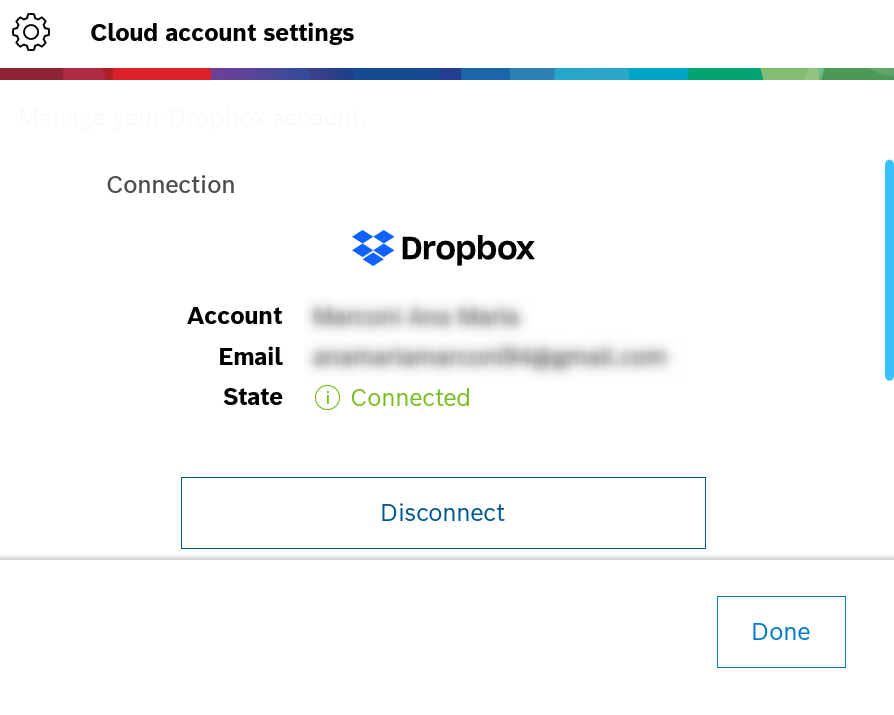Click the Email label
The width and height of the screenshot is (894, 715).
[x=251, y=357]
